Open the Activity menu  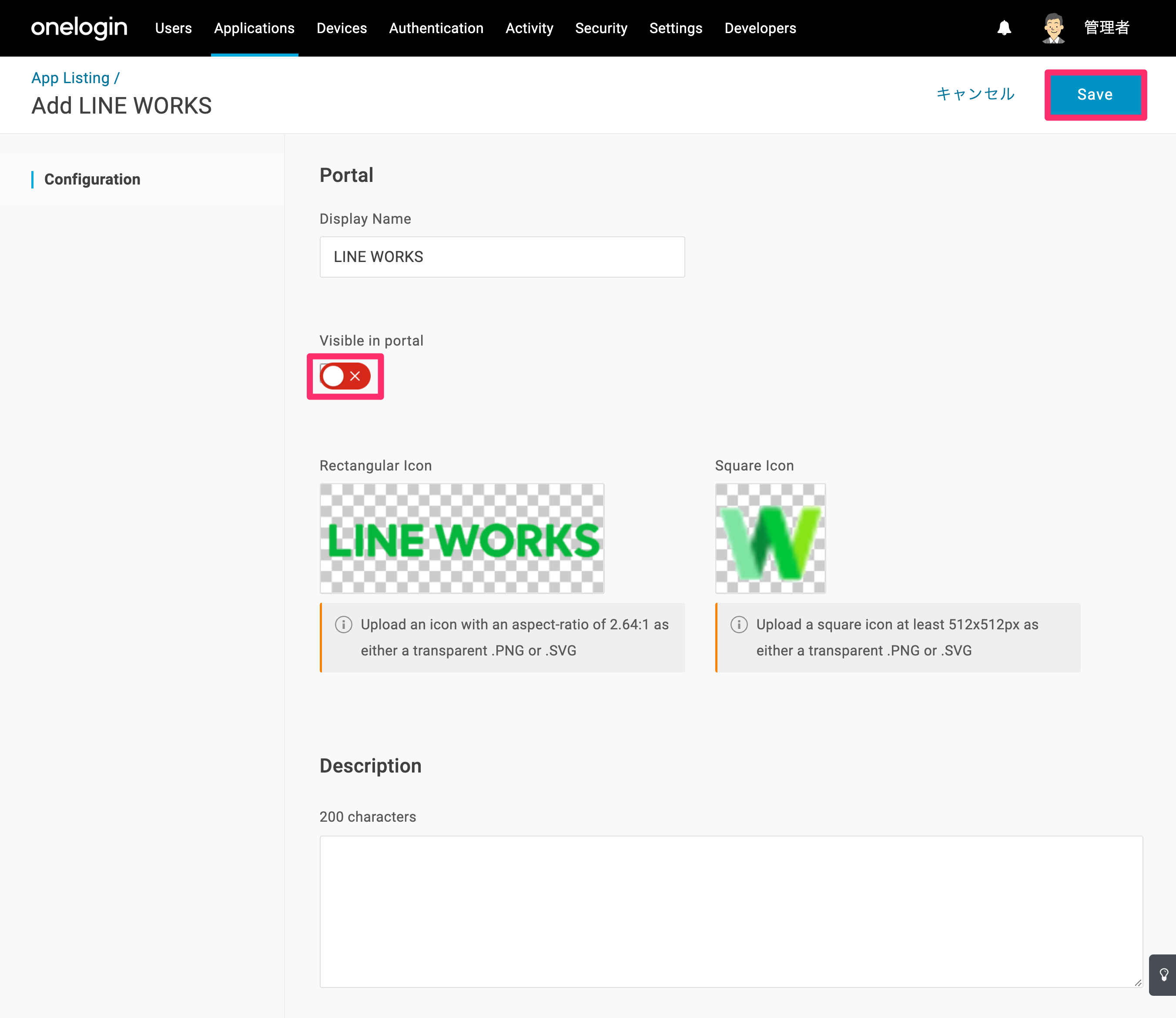[529, 28]
